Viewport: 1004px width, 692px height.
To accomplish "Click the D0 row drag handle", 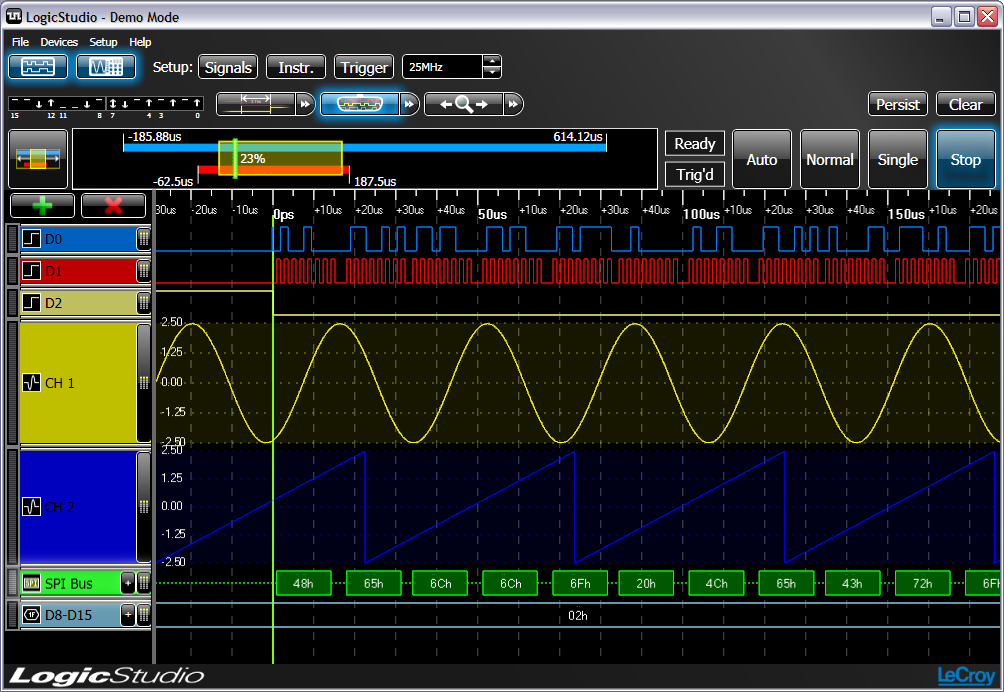I will 12,239.
